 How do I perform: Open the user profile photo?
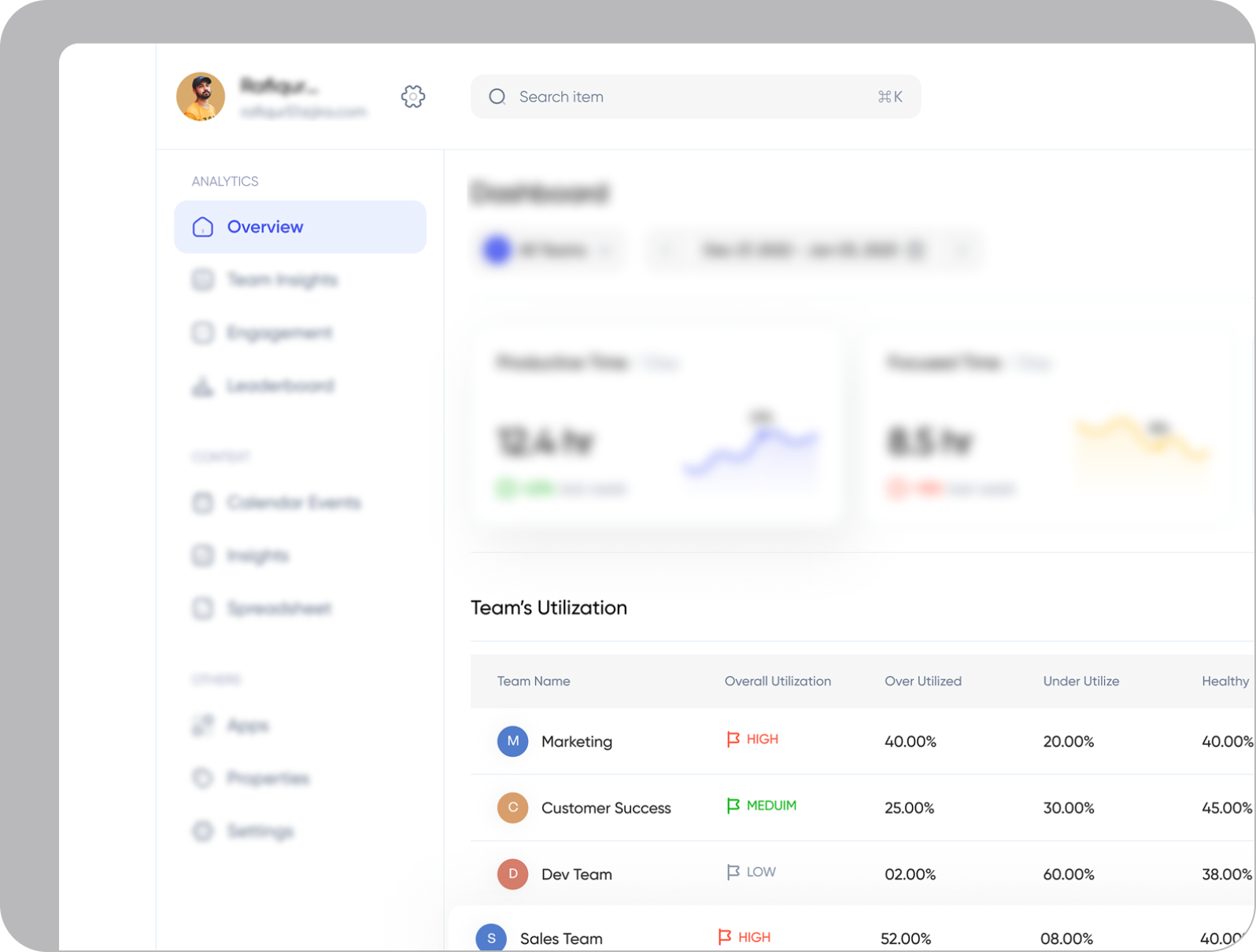201,97
